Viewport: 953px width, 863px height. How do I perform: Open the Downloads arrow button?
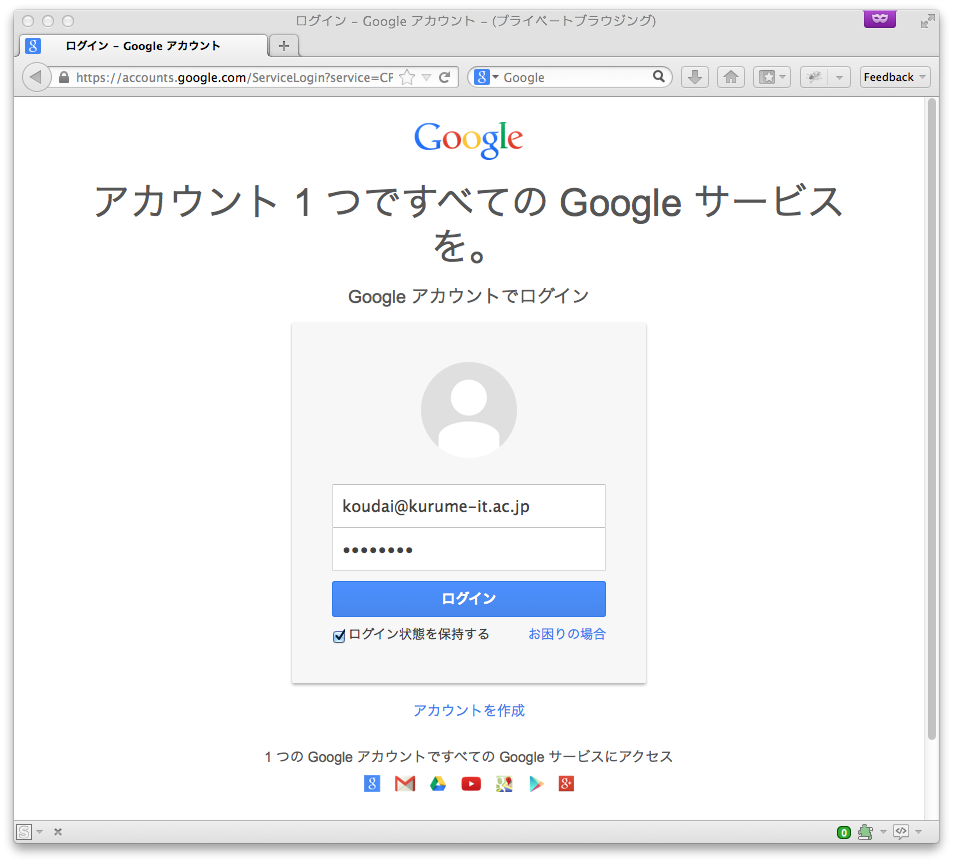pyautogui.click(x=695, y=77)
